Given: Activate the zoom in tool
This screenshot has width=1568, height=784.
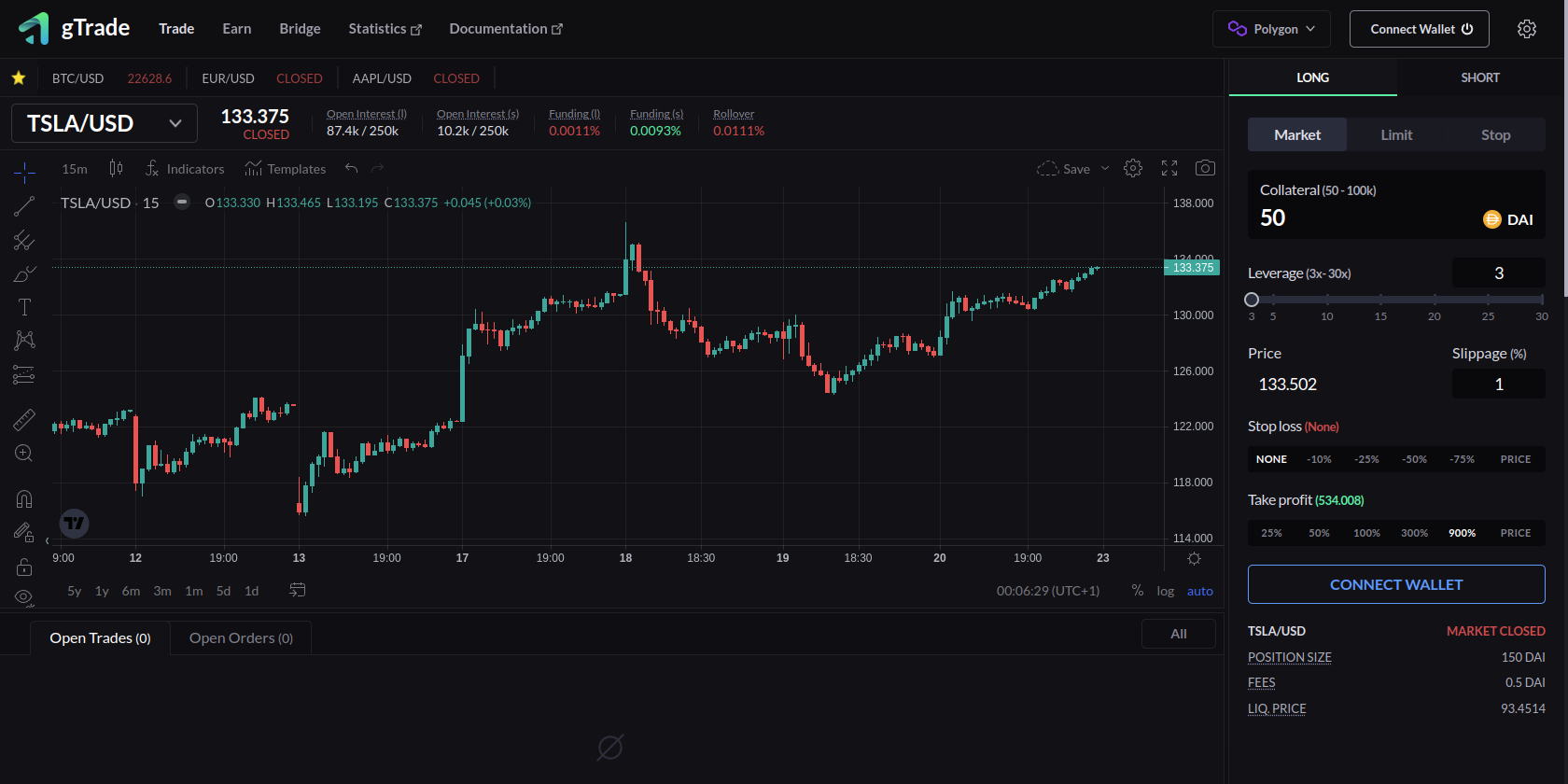Looking at the screenshot, I should pos(24,454).
